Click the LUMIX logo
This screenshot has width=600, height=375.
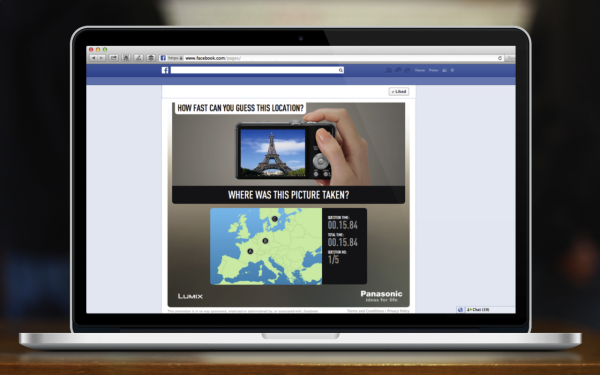coord(190,296)
